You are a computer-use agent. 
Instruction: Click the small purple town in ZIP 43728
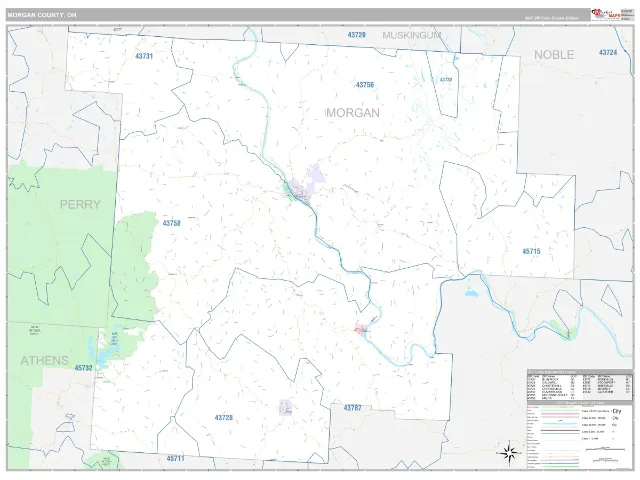point(286,408)
